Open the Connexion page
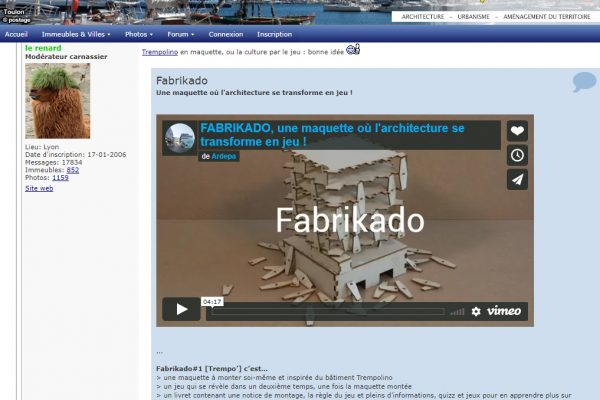The width and height of the screenshot is (600, 400). coord(226,34)
